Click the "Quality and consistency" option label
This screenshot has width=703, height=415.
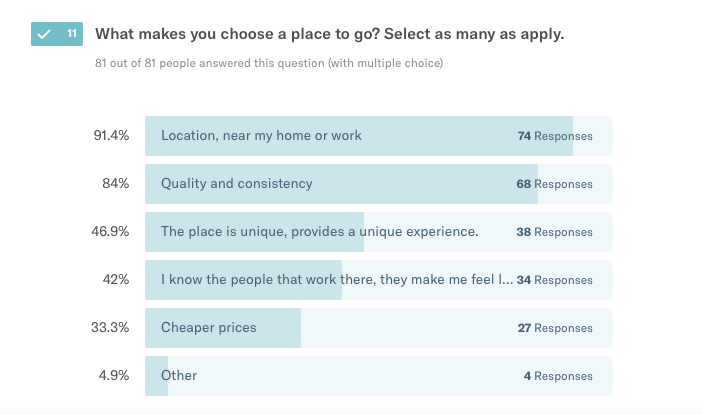(237, 184)
